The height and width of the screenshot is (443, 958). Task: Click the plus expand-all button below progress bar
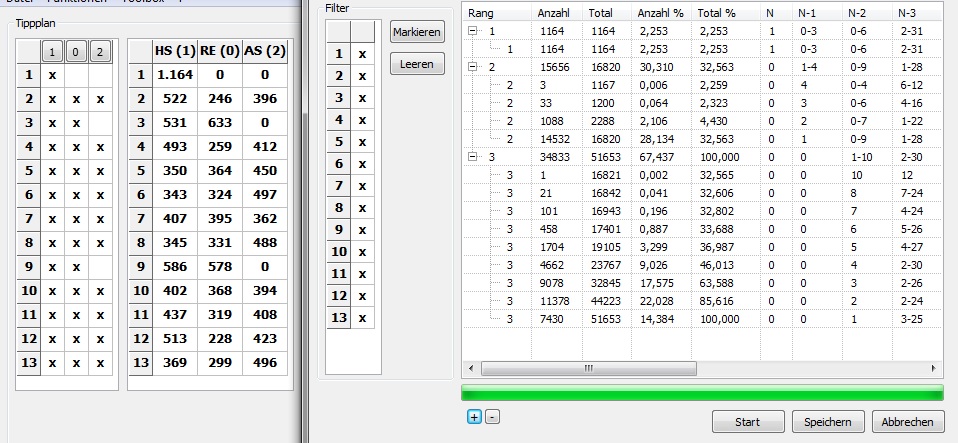(474, 417)
